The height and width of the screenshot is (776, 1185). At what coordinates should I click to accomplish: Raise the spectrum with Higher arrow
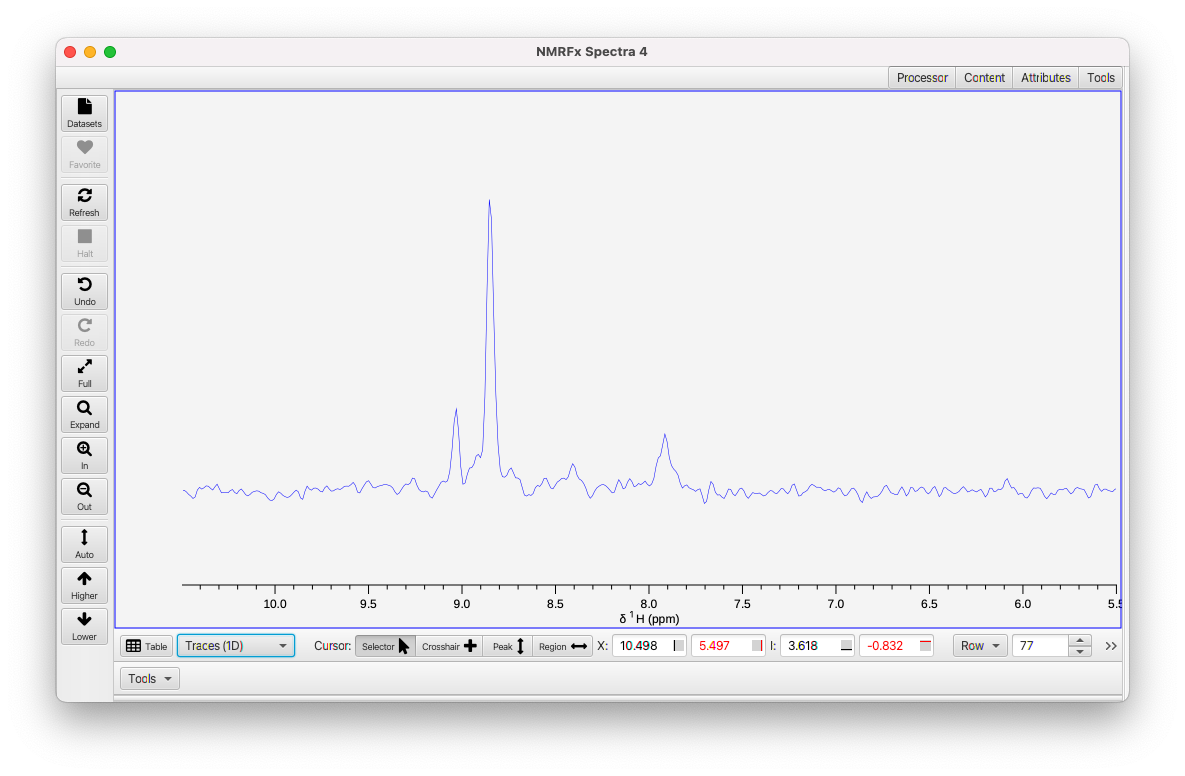click(84, 585)
